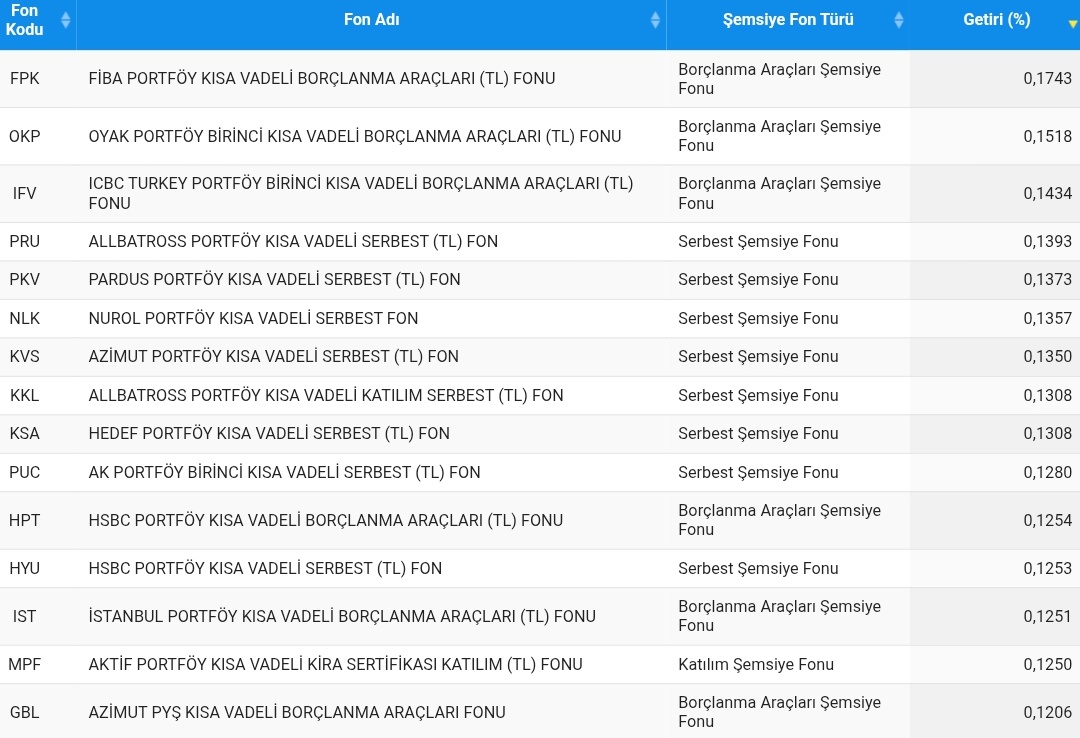This screenshot has height=738, width=1080.
Task: Open AZİMUT PORTFÖY KISA VADELİ SERBEST fund
Action: click(x=273, y=357)
